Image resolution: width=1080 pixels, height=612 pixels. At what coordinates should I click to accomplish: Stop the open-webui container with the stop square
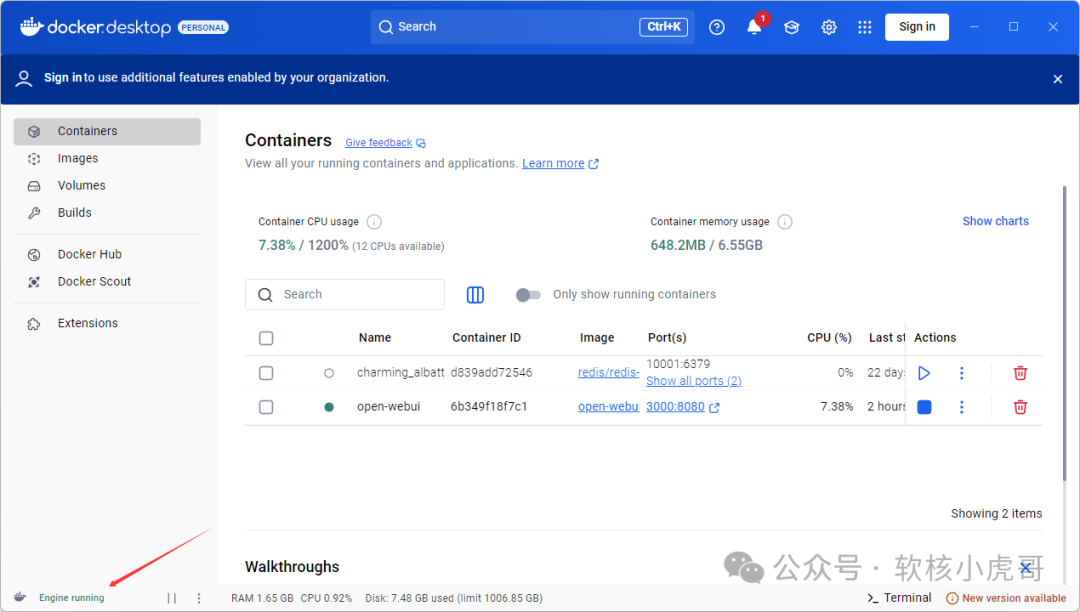point(924,407)
